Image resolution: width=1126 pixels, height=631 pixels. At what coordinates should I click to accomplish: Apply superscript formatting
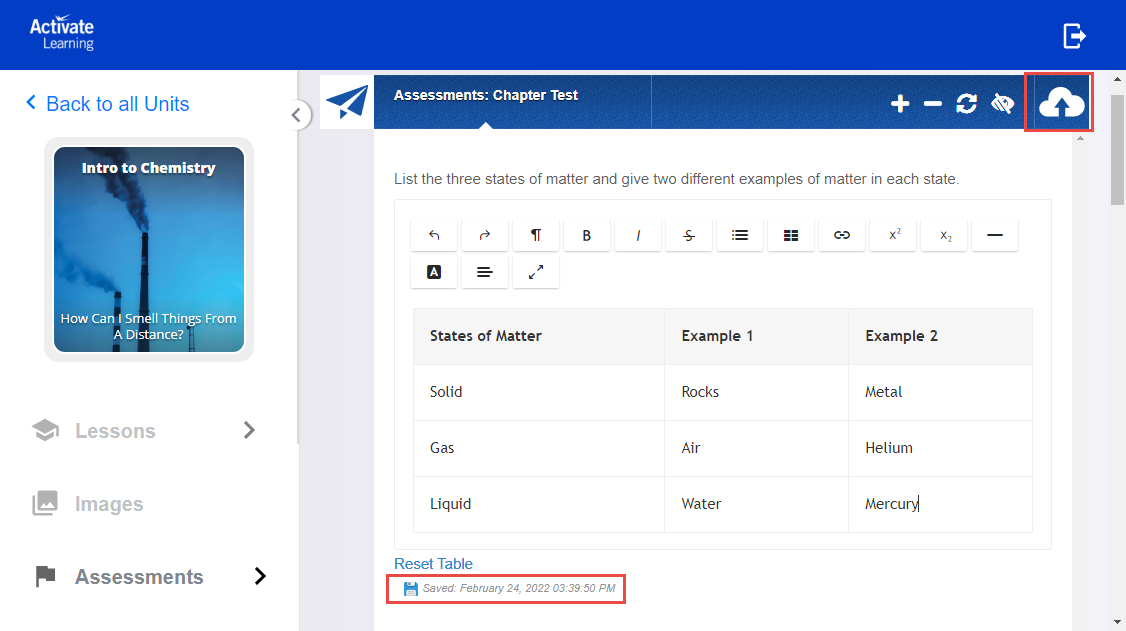tap(893, 235)
